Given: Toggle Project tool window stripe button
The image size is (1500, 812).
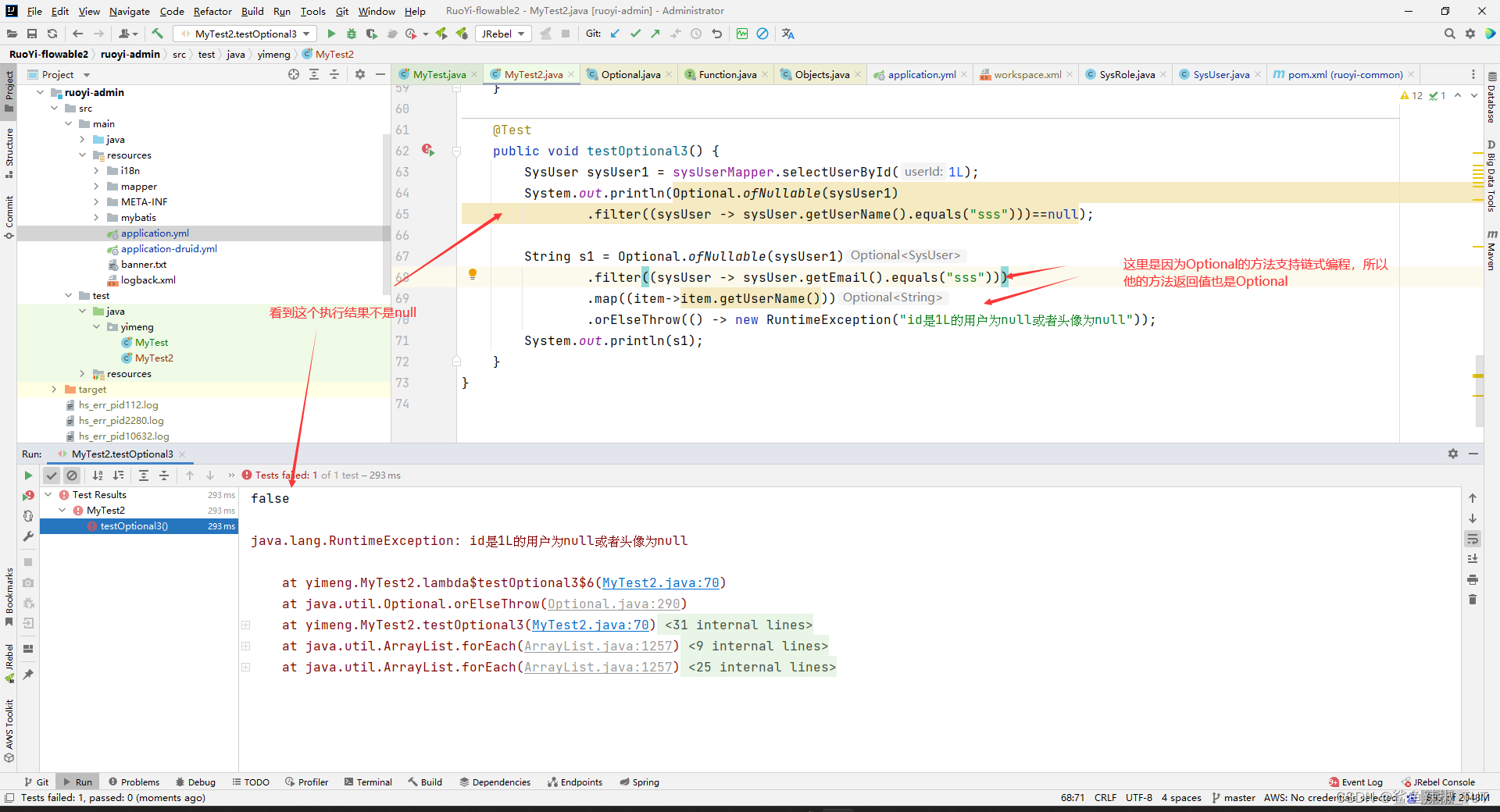Looking at the screenshot, I should [9, 91].
